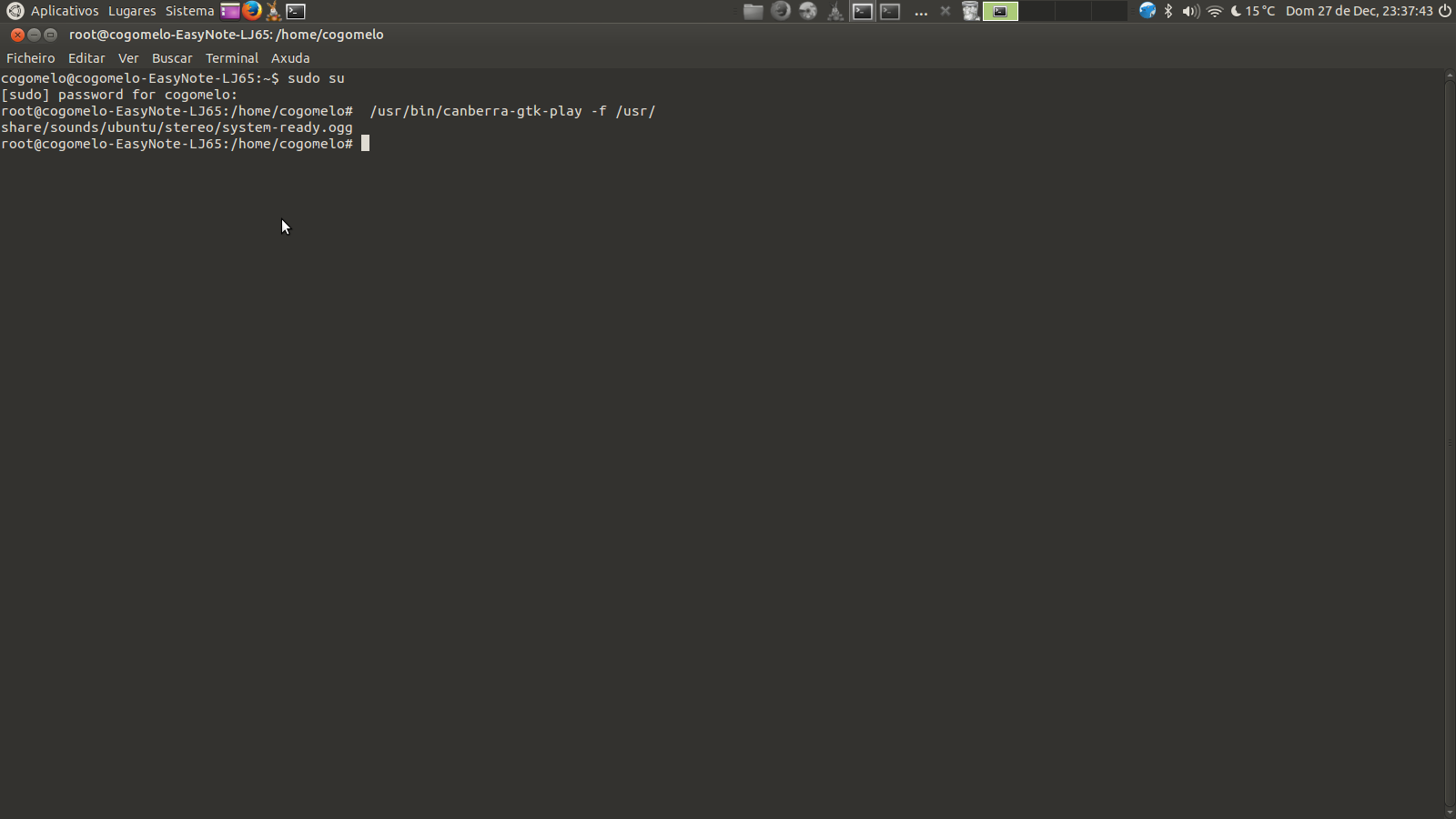Viewport: 1456px width, 819px height.
Task: Open the folder window in the task list
Action: [x=753, y=11]
